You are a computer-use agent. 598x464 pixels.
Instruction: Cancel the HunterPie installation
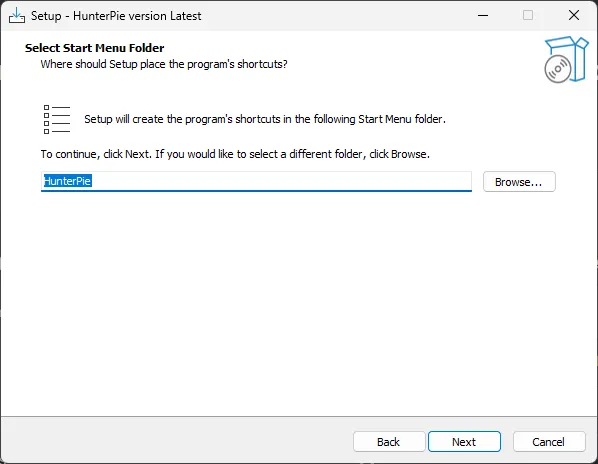[x=549, y=442]
